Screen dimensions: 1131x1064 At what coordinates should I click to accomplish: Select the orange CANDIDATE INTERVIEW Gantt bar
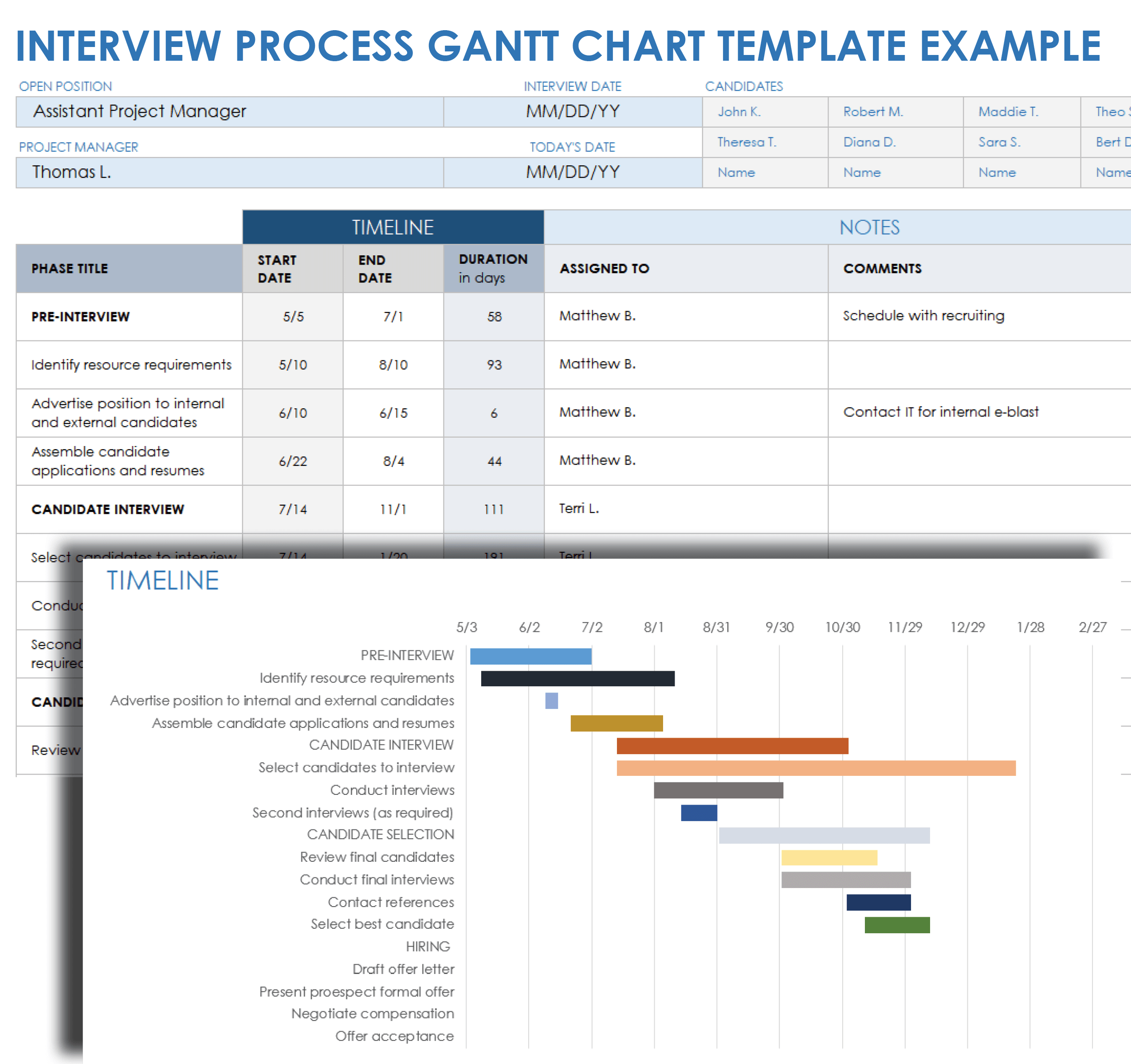[x=732, y=746]
